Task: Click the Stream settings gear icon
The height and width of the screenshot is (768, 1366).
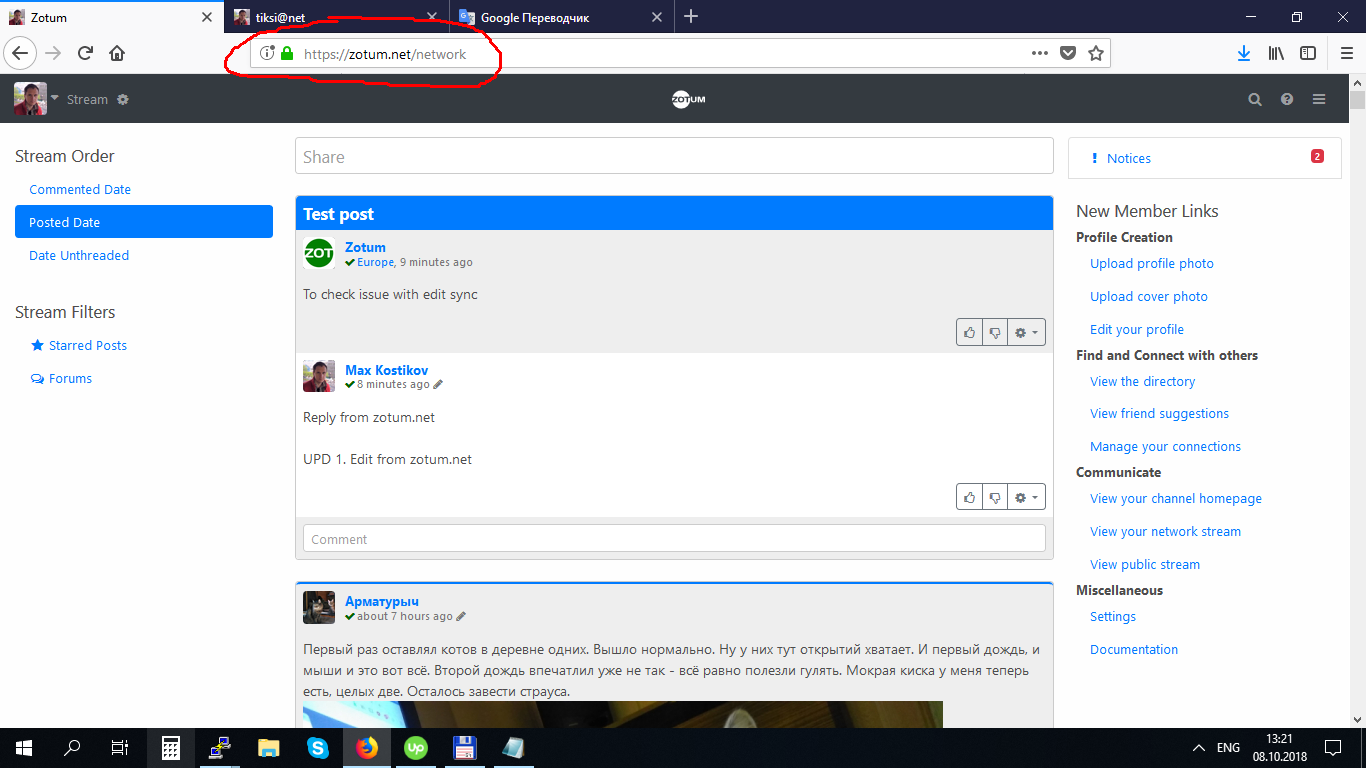Action: 123,100
